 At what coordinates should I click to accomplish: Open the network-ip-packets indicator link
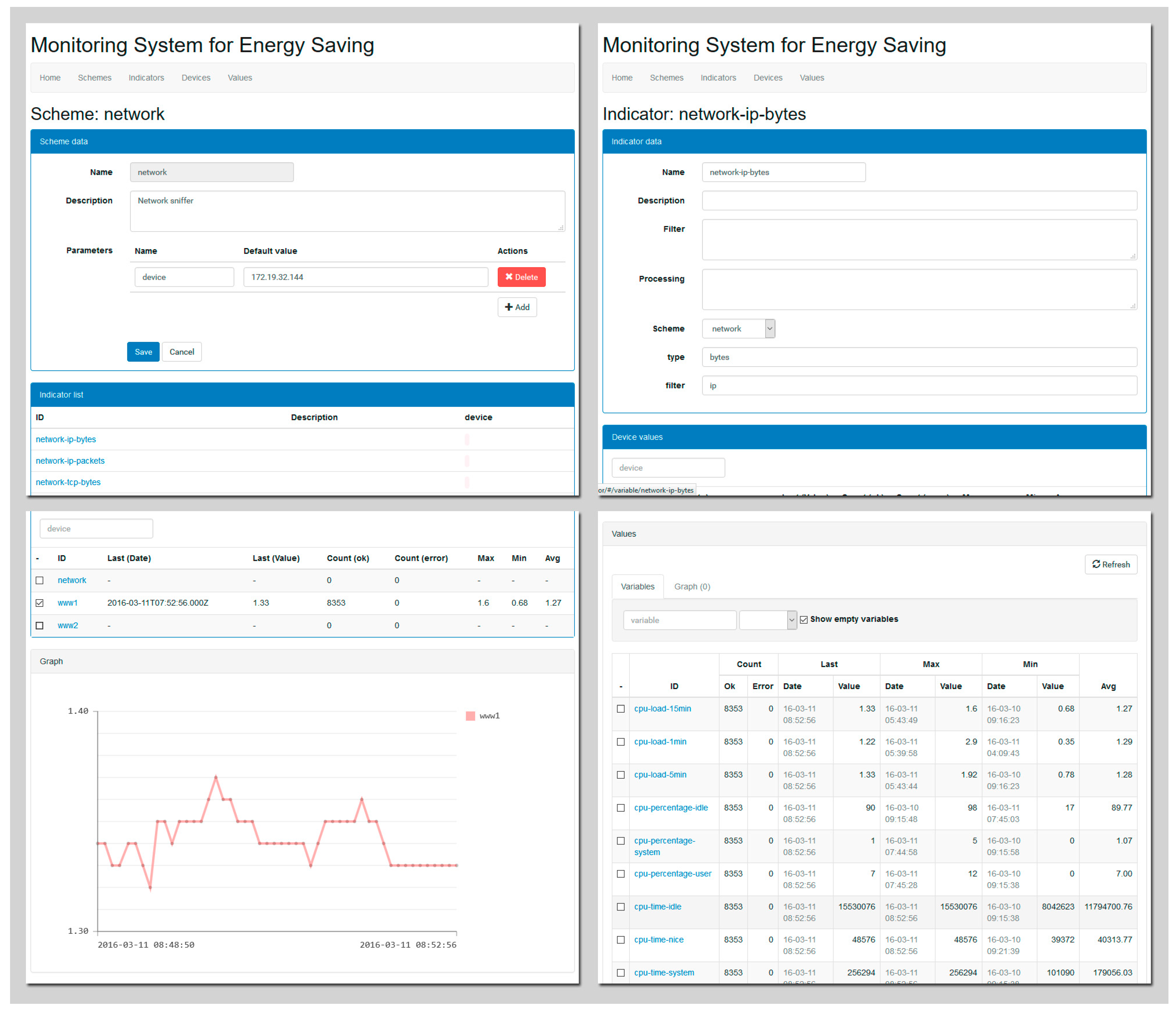[70, 461]
